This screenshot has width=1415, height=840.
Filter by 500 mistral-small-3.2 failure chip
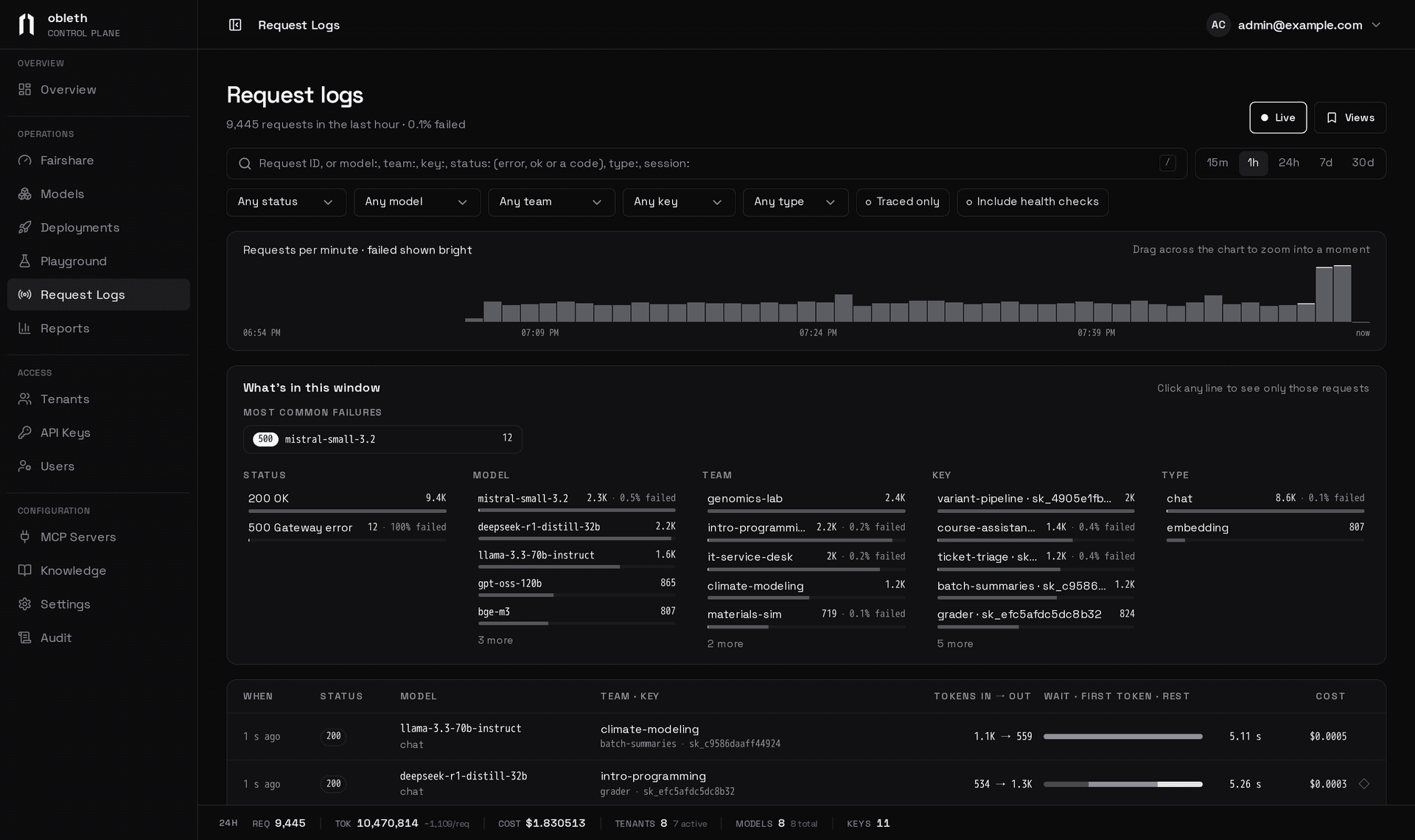(382, 439)
